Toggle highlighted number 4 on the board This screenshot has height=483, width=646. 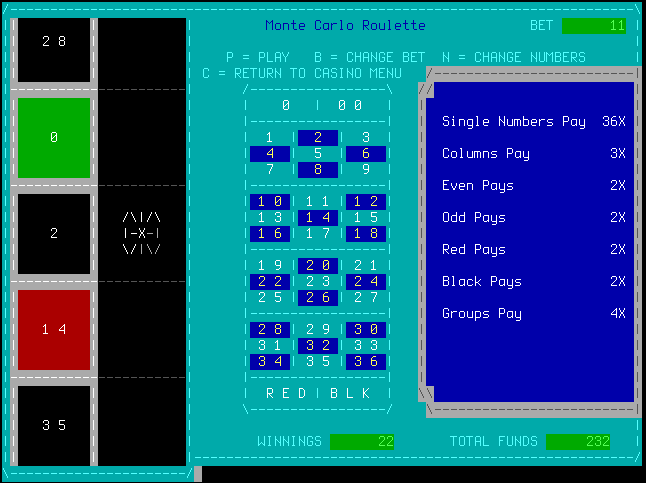click(x=270, y=153)
